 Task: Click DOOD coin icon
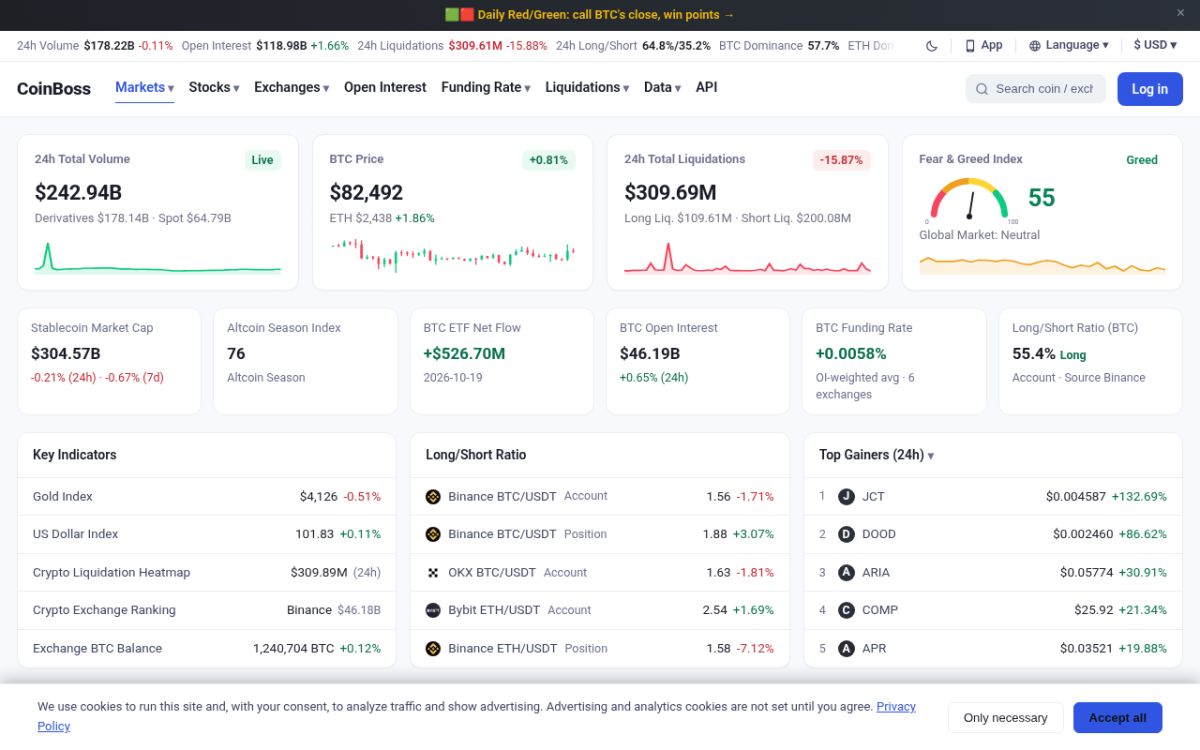[x=846, y=534]
